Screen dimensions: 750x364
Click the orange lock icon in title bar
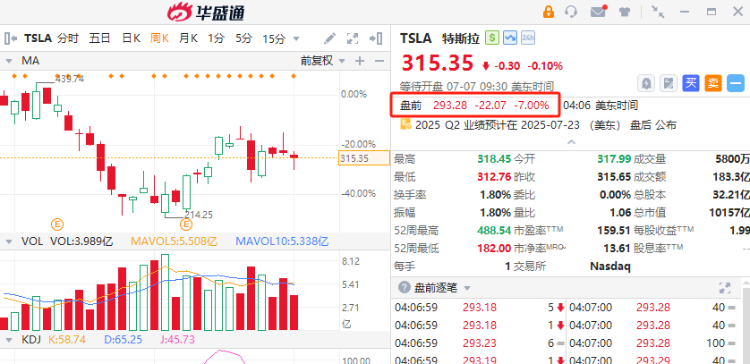[x=548, y=11]
